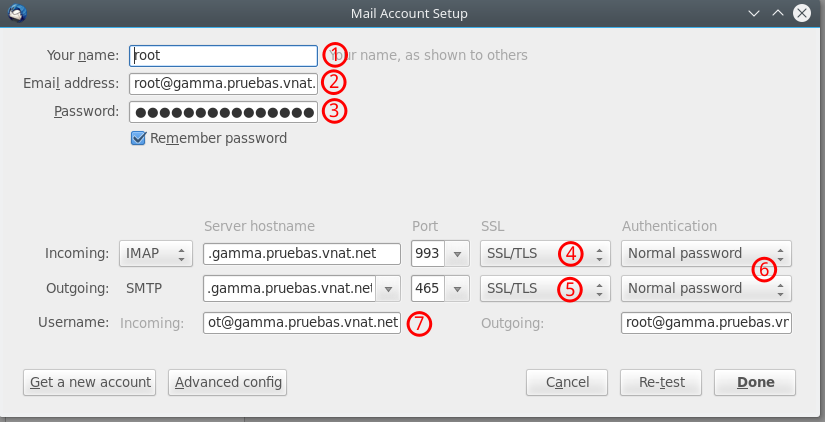Open the outgoing port 465 dropdown arrow

[x=457, y=288]
